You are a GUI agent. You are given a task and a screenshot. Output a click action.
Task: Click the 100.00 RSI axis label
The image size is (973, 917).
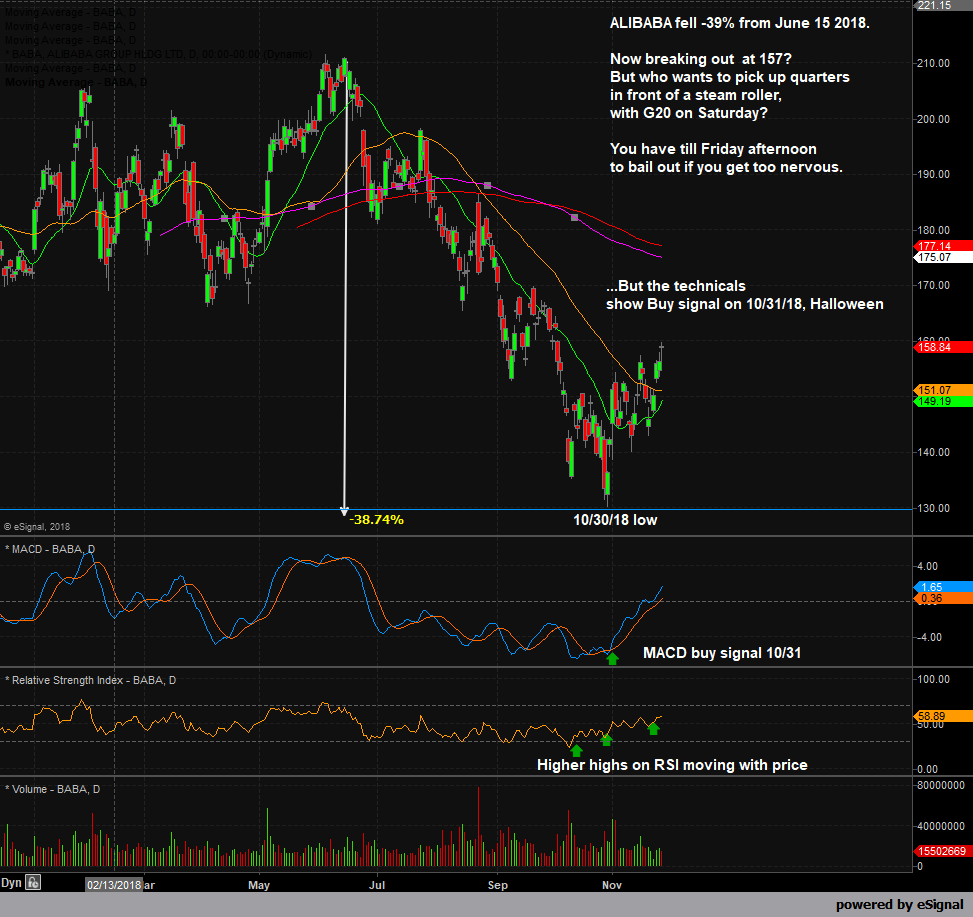tap(933, 679)
